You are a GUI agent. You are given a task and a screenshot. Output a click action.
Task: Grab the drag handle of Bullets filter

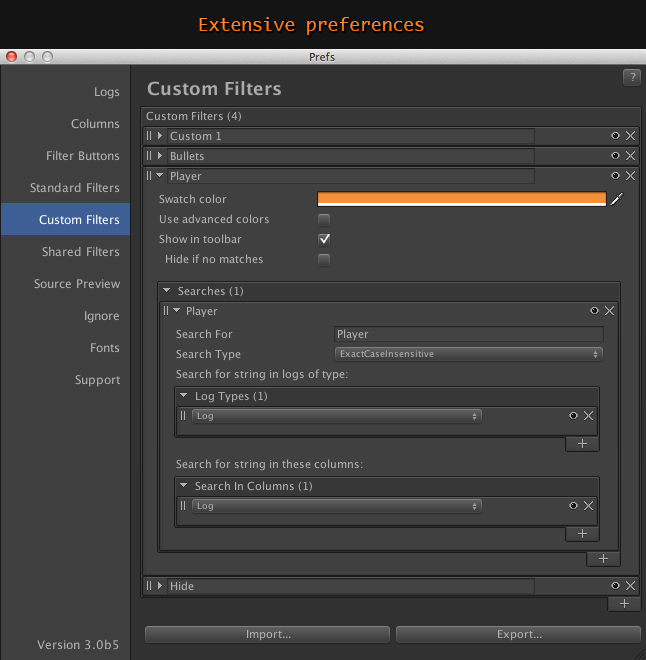click(149, 156)
